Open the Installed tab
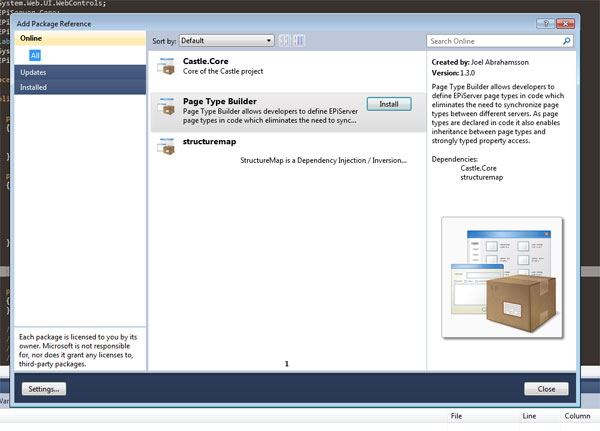Image resolution: width=600 pixels, height=431 pixels. (x=80, y=87)
